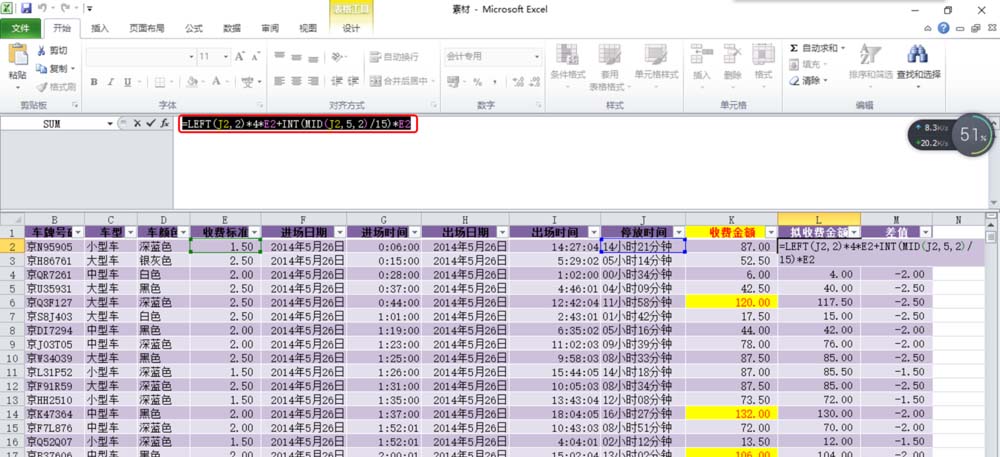The image size is (1000, 457).
Task: Click the Save icon in quick access toolbar
Action: 26,8
